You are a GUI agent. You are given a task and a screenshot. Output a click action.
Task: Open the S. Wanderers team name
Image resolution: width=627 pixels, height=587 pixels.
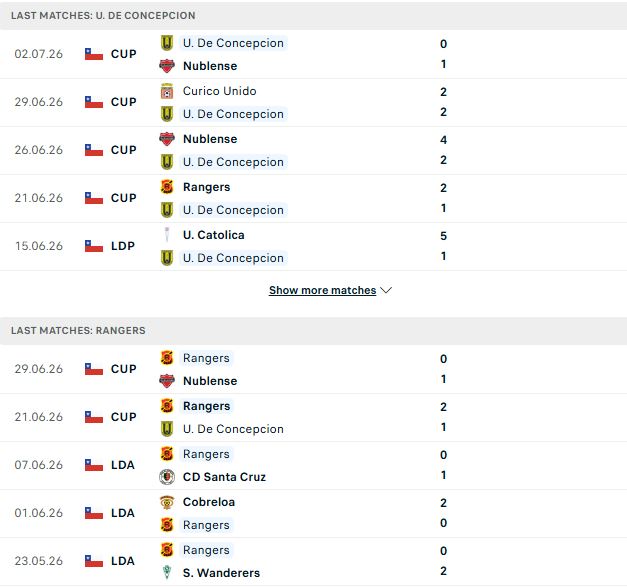221,573
